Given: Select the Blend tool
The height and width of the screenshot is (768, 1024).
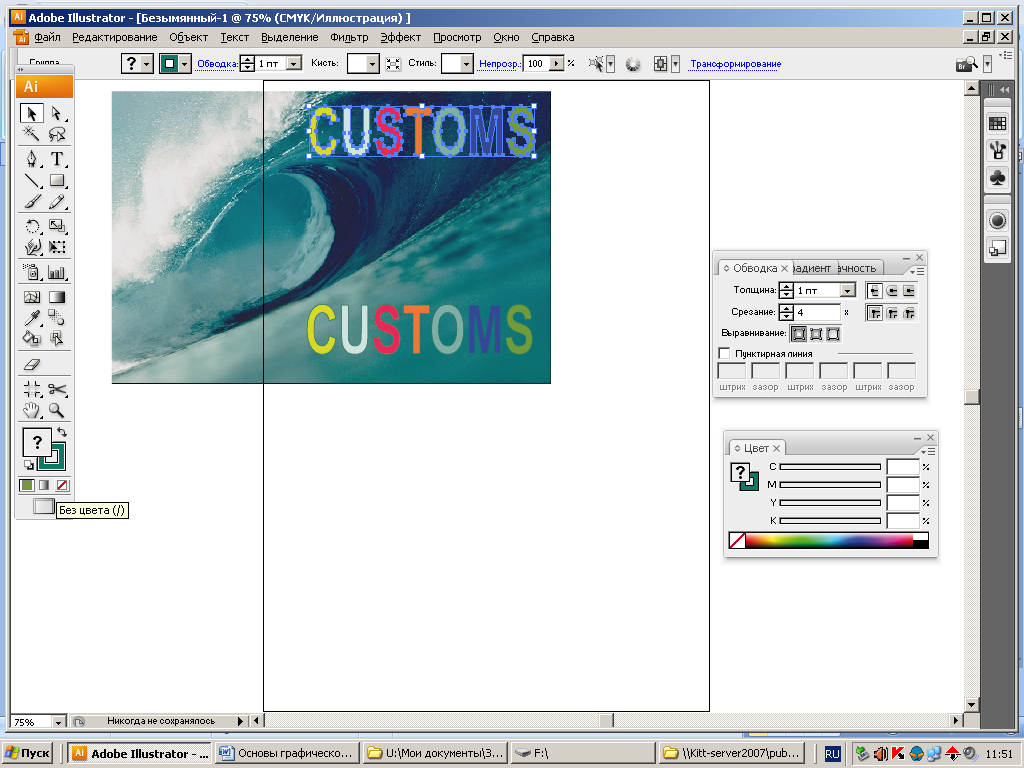Looking at the screenshot, I should pyautogui.click(x=57, y=318).
